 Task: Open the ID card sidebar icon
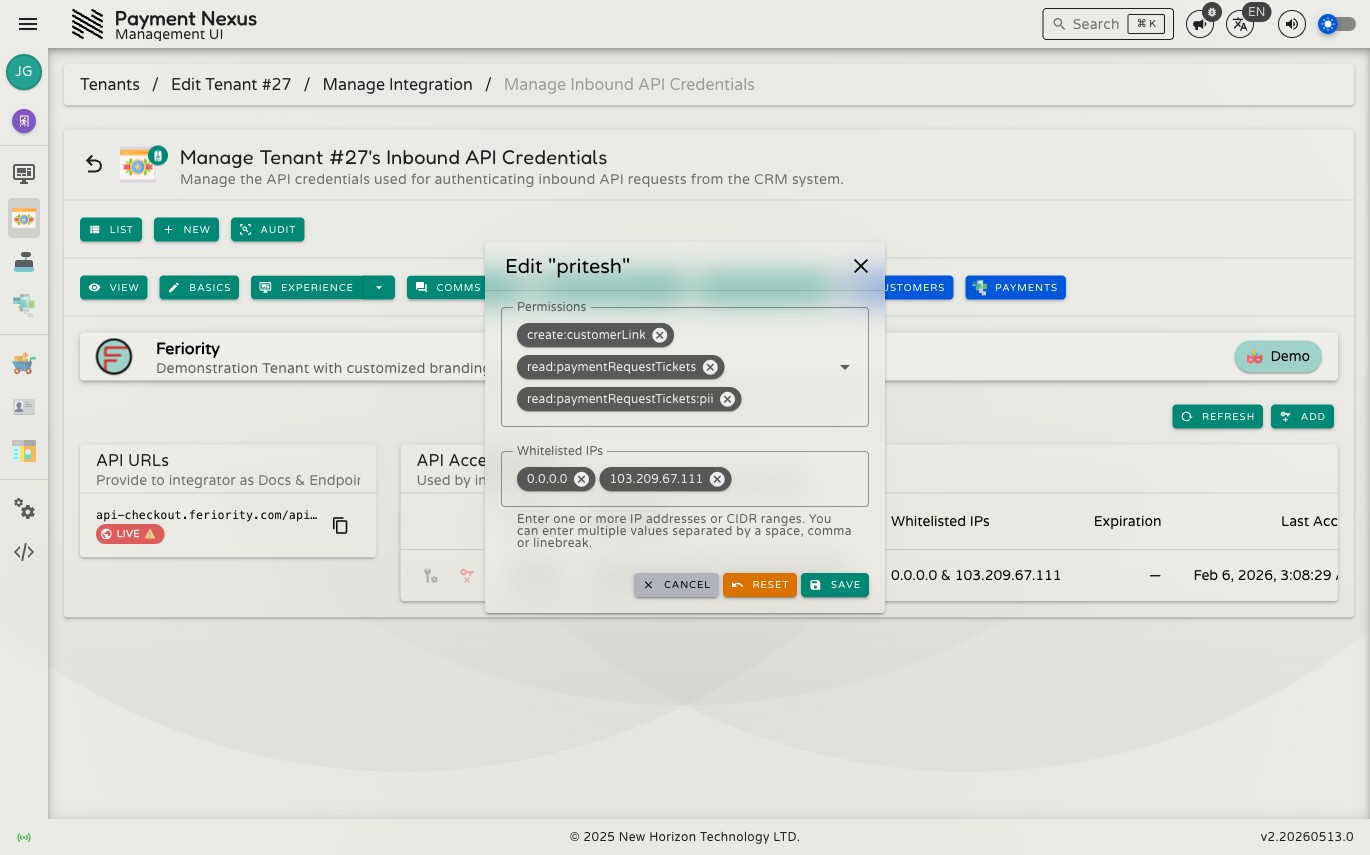tap(24, 407)
